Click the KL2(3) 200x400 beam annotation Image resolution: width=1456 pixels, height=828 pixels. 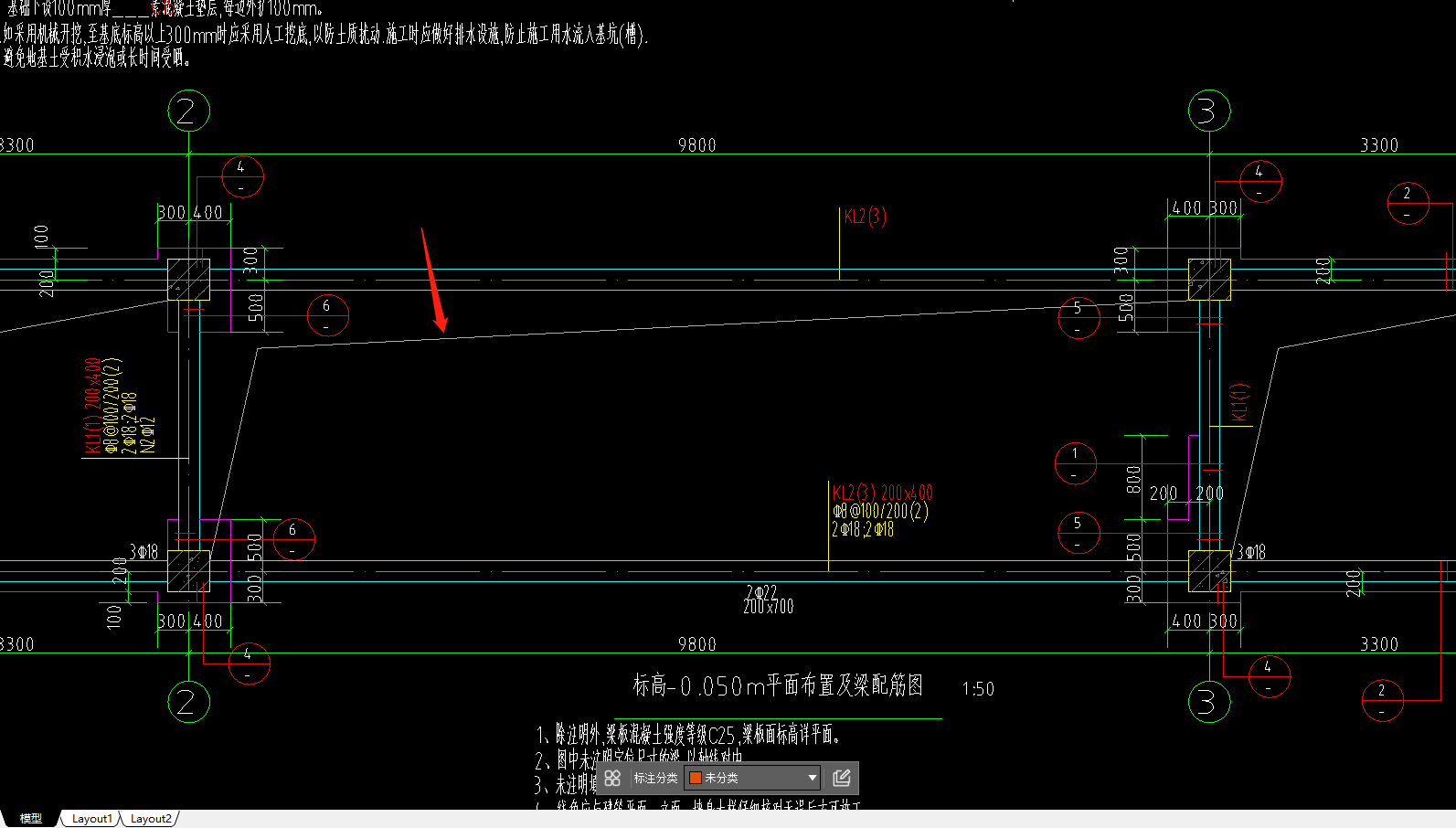click(883, 493)
